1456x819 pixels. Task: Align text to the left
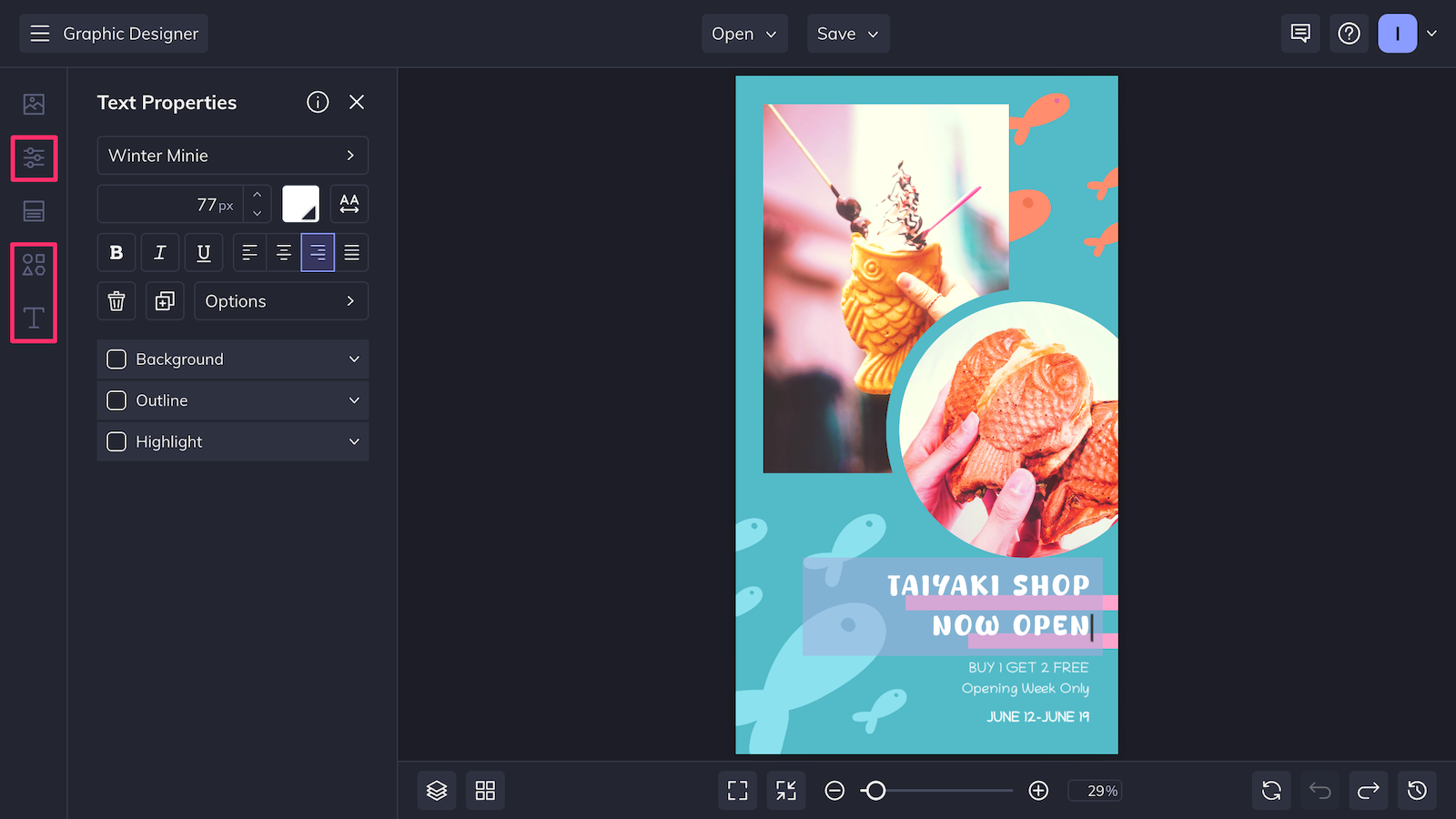click(x=249, y=252)
